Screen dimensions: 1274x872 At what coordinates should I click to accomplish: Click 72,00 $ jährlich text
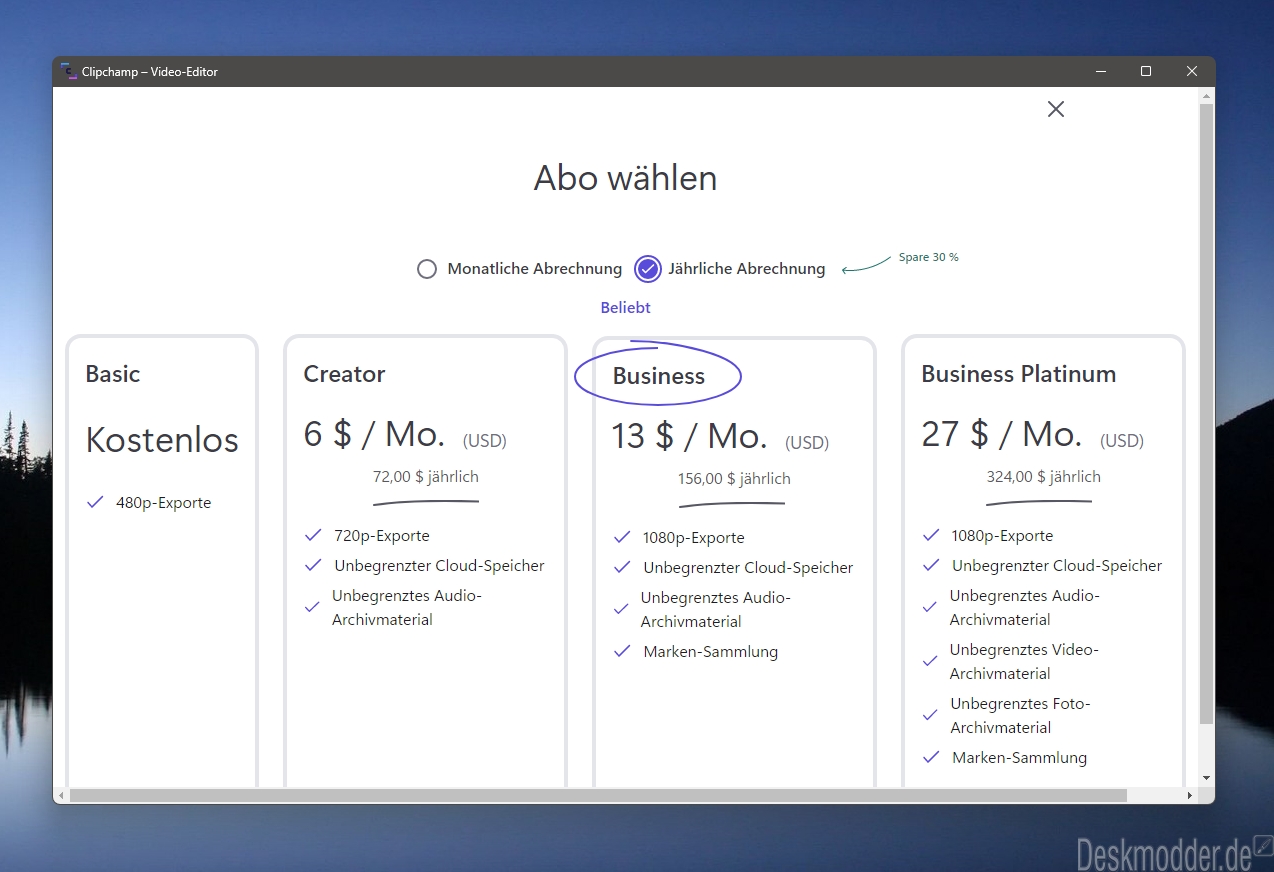(426, 477)
